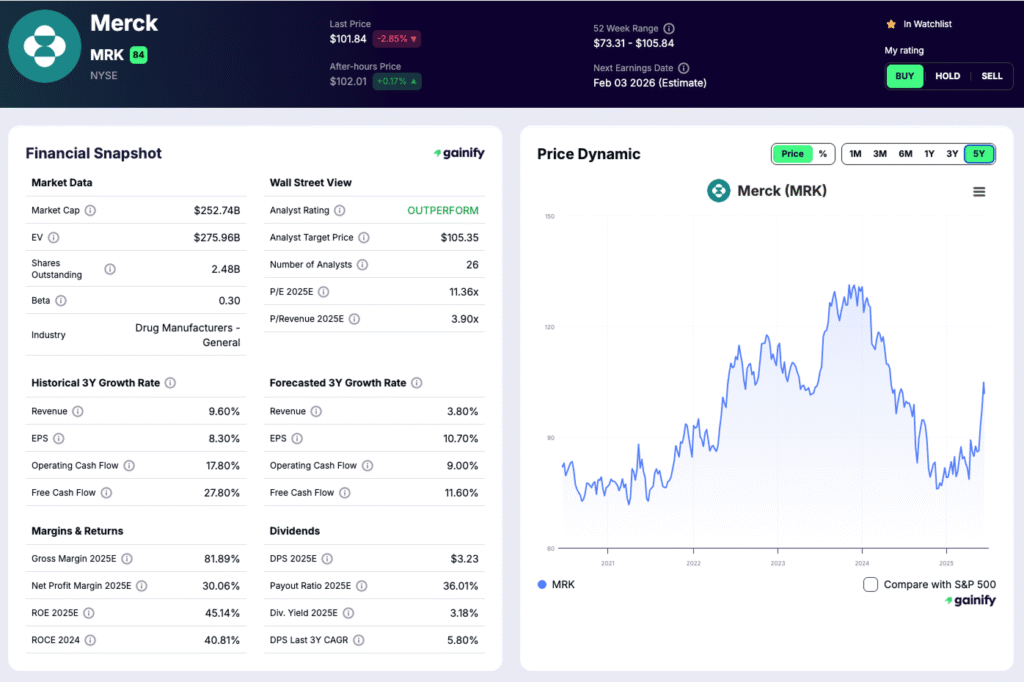
Task: Enable the Compare with S&P 500 checkbox
Action: coord(870,584)
